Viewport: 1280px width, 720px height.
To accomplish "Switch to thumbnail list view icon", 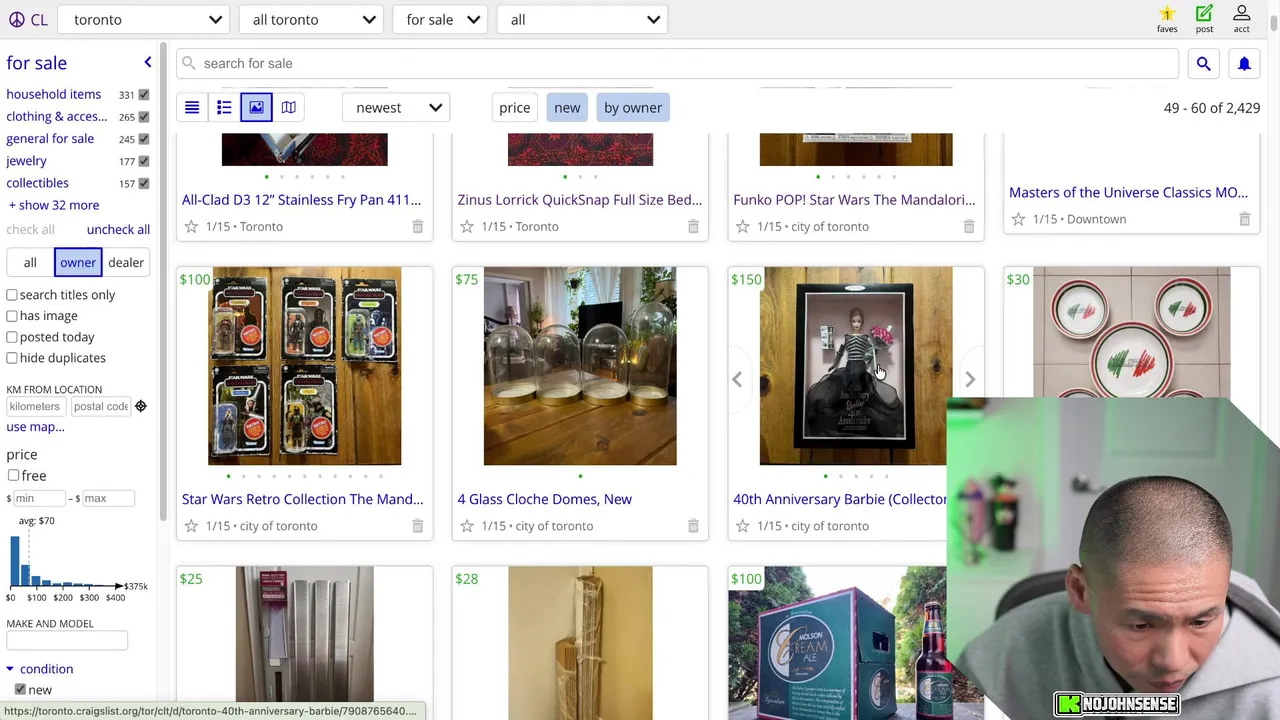I will pos(224,107).
